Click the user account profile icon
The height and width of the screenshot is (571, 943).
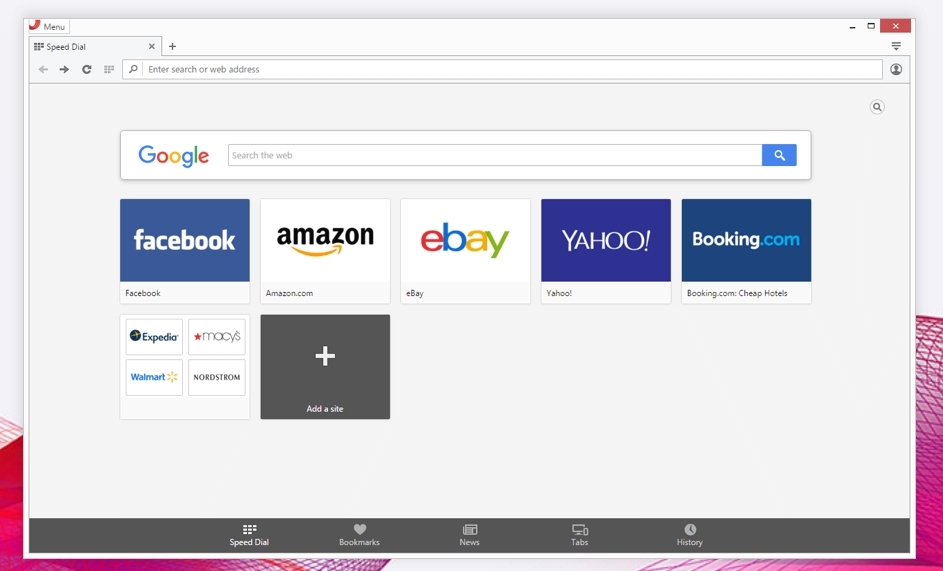point(896,70)
